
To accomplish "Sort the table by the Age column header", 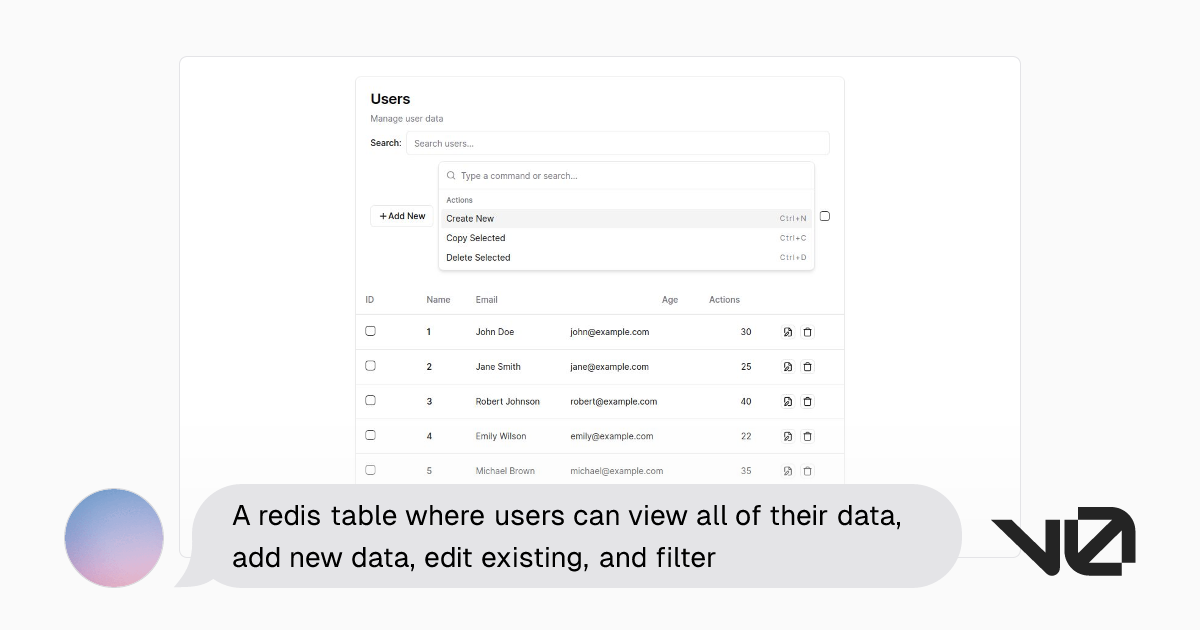I will (x=670, y=299).
